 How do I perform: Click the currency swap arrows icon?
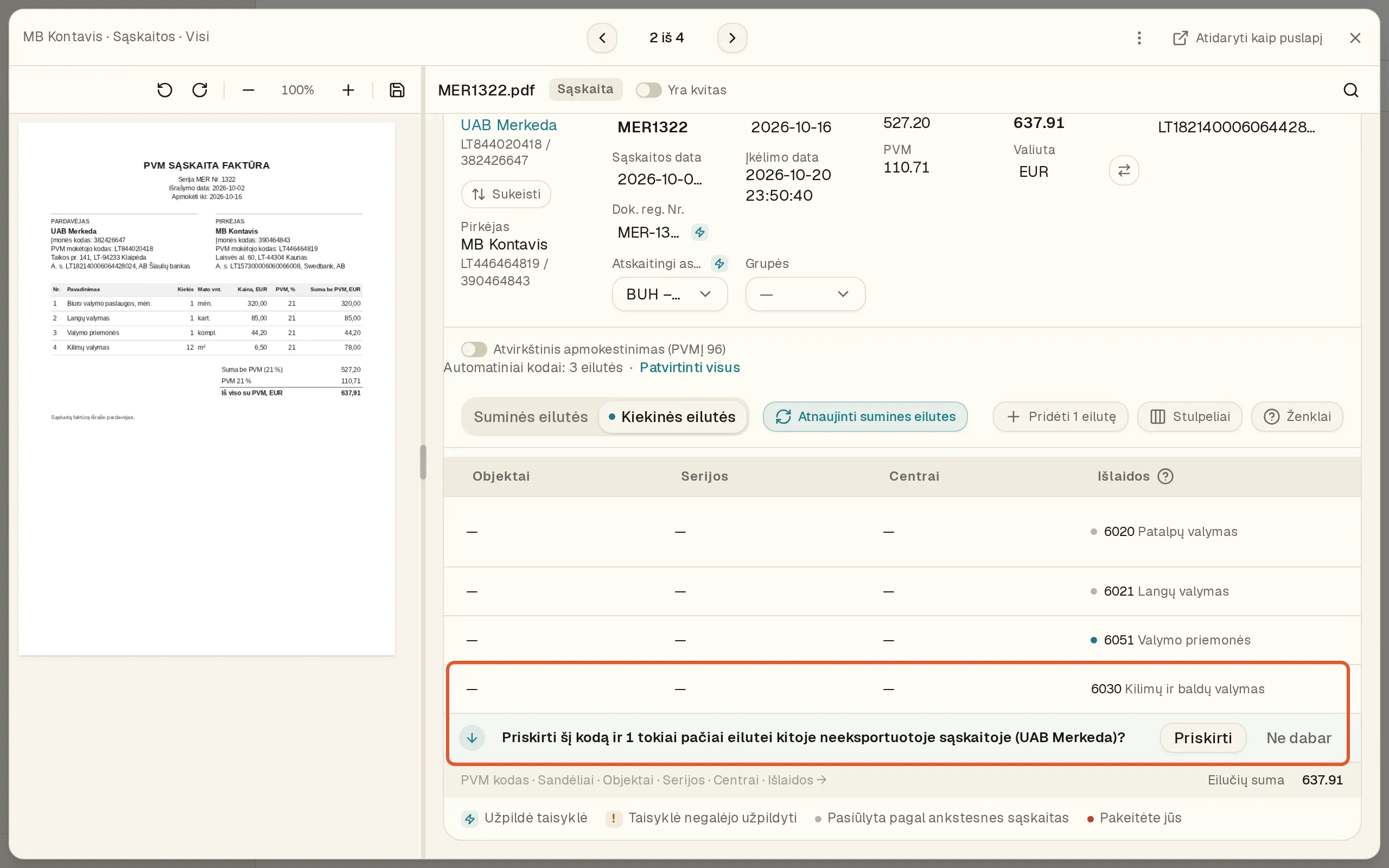(1124, 170)
